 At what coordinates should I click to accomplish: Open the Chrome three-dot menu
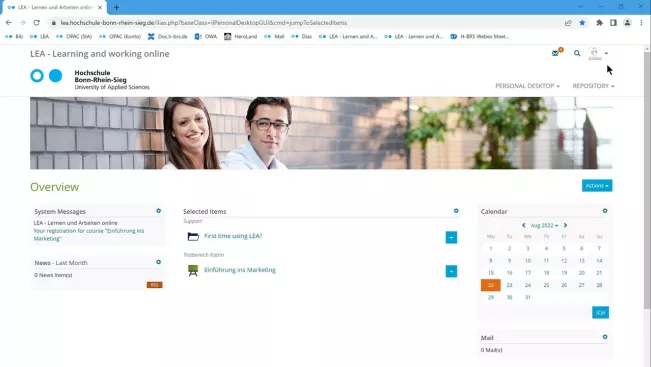641,23
